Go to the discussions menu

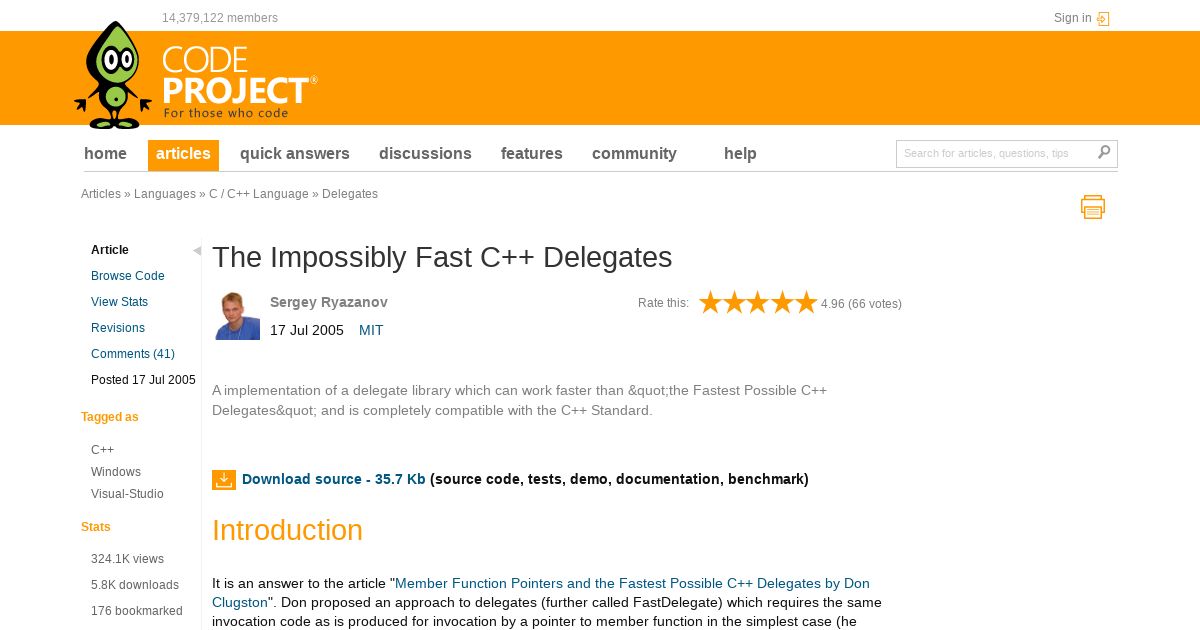425,154
